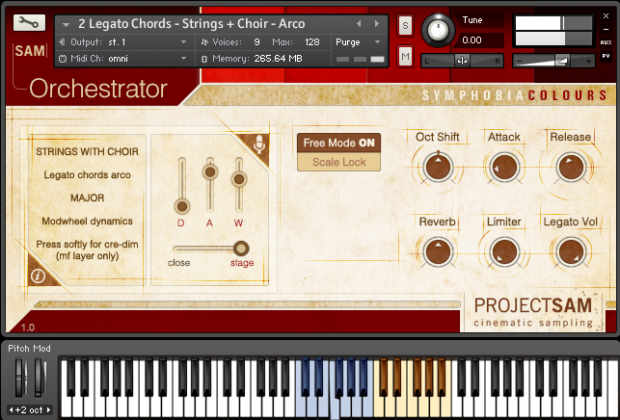620x420 pixels.
Task: Click the Legato Vol knob
Action: (x=571, y=252)
